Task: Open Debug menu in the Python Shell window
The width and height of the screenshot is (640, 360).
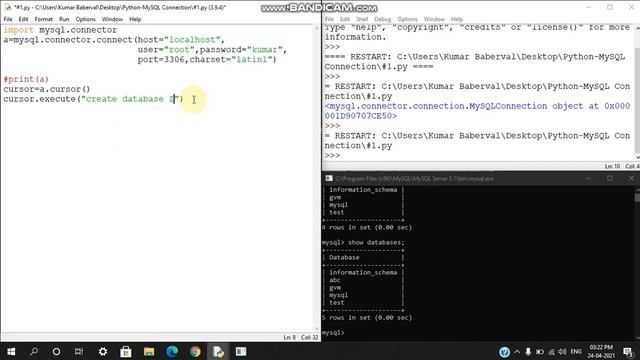Action: [382, 19]
